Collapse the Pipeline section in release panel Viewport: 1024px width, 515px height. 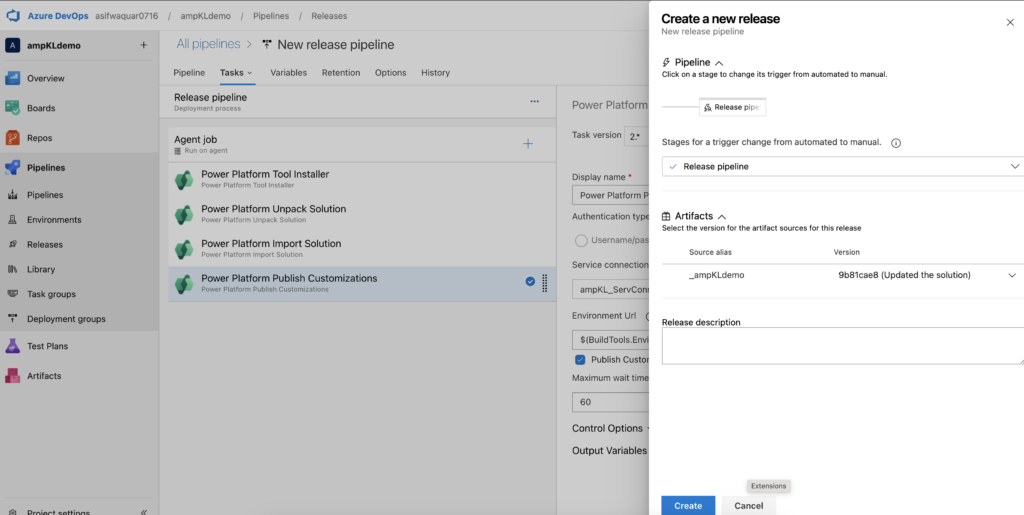[719, 63]
